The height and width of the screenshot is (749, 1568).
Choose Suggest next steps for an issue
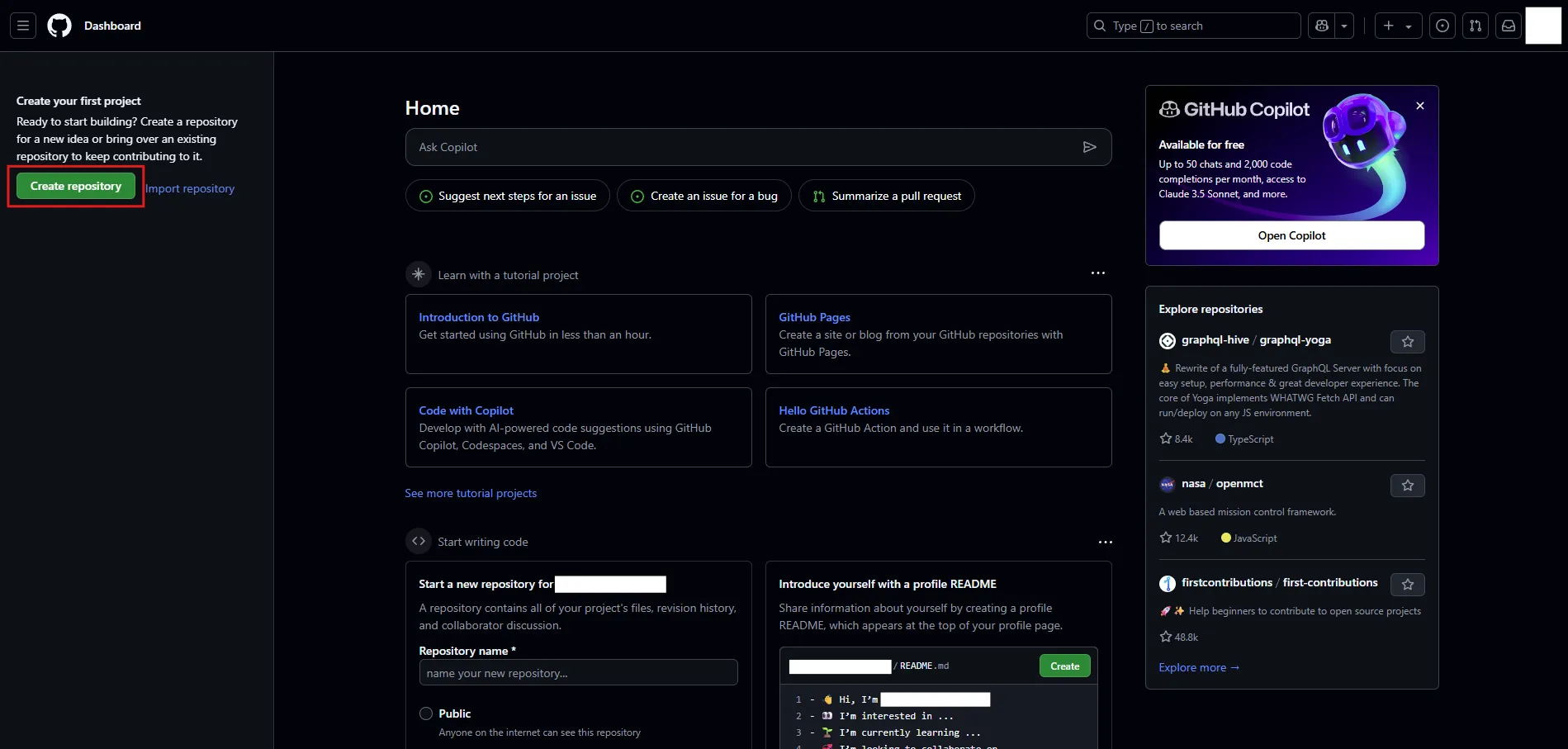click(x=508, y=196)
